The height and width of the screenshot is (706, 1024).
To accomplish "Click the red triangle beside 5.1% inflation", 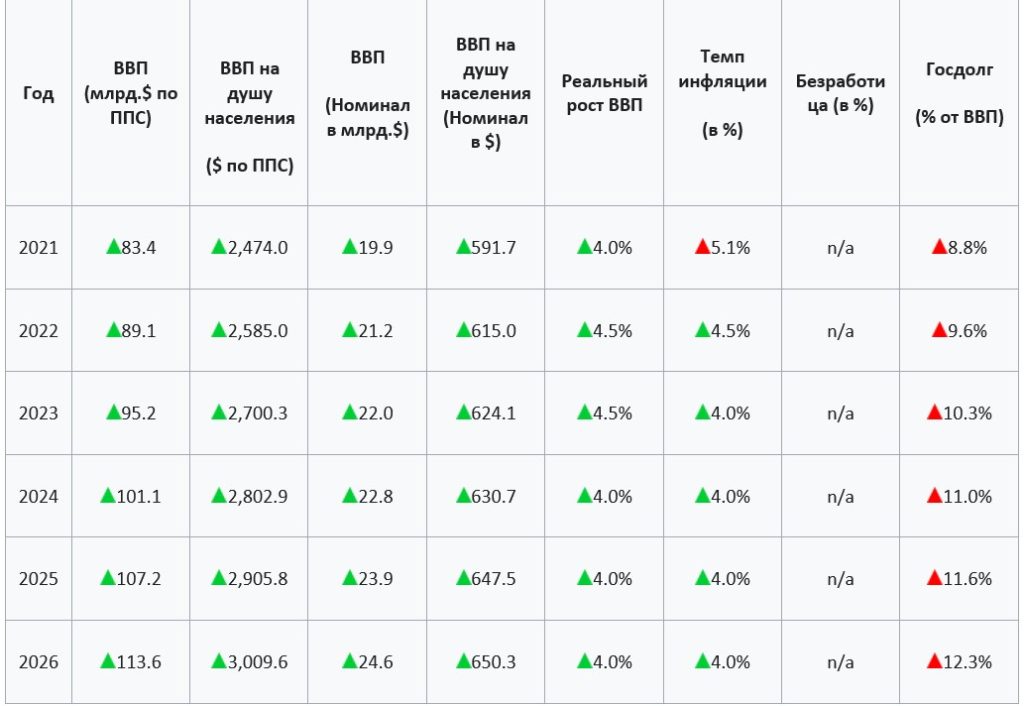I will tap(702, 247).
